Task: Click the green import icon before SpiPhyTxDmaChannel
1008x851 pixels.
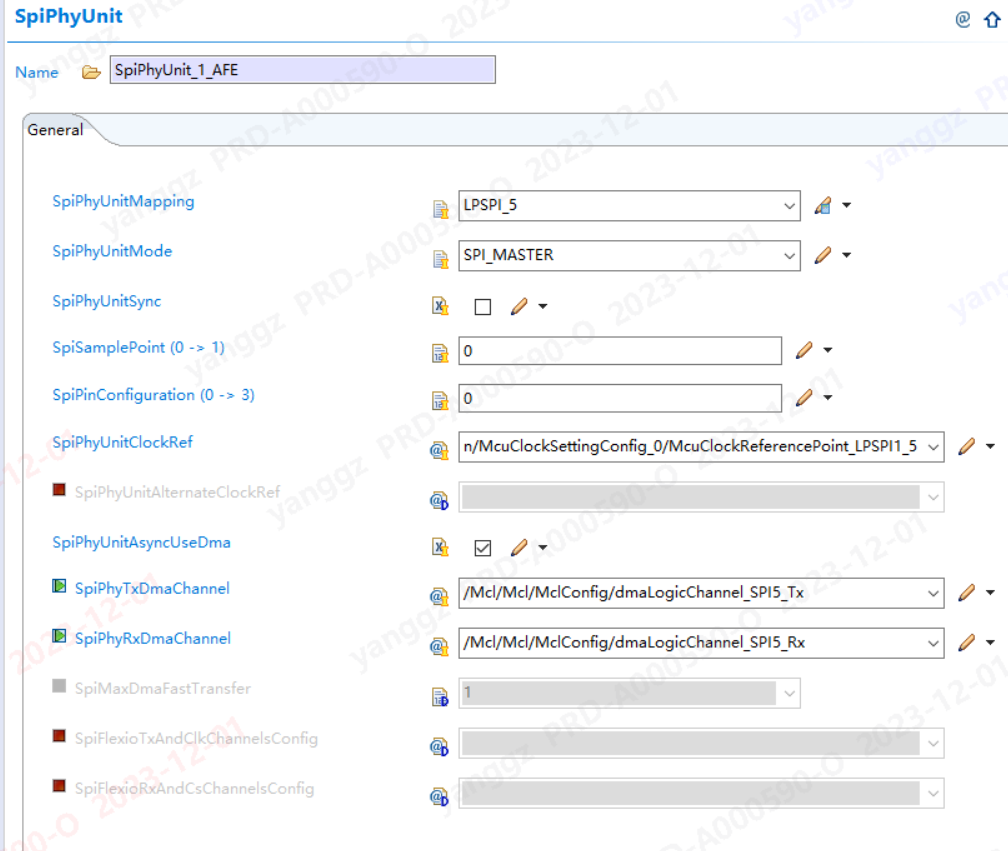Action: pyautogui.click(x=59, y=588)
